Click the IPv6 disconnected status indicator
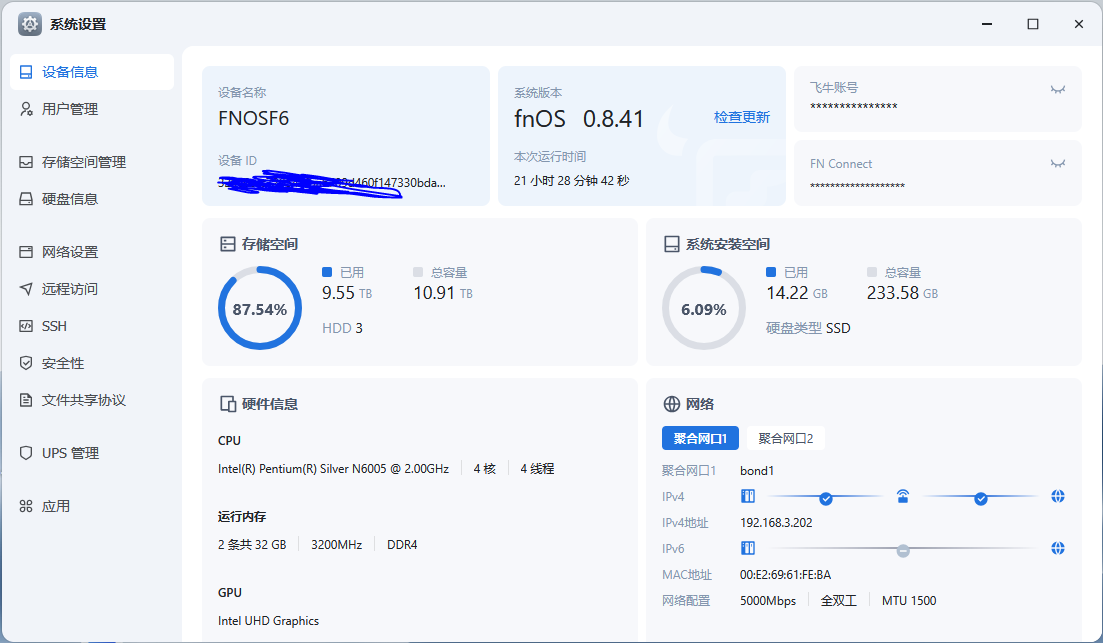Image resolution: width=1103 pixels, height=643 pixels. click(903, 550)
